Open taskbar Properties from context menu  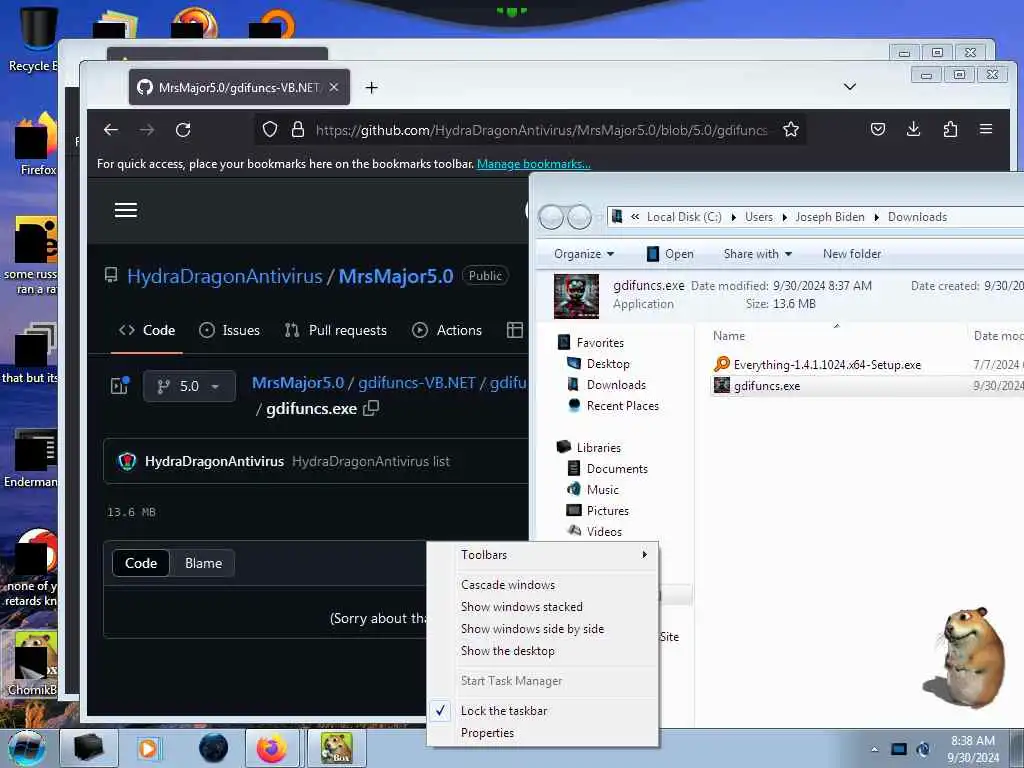click(543, 733)
